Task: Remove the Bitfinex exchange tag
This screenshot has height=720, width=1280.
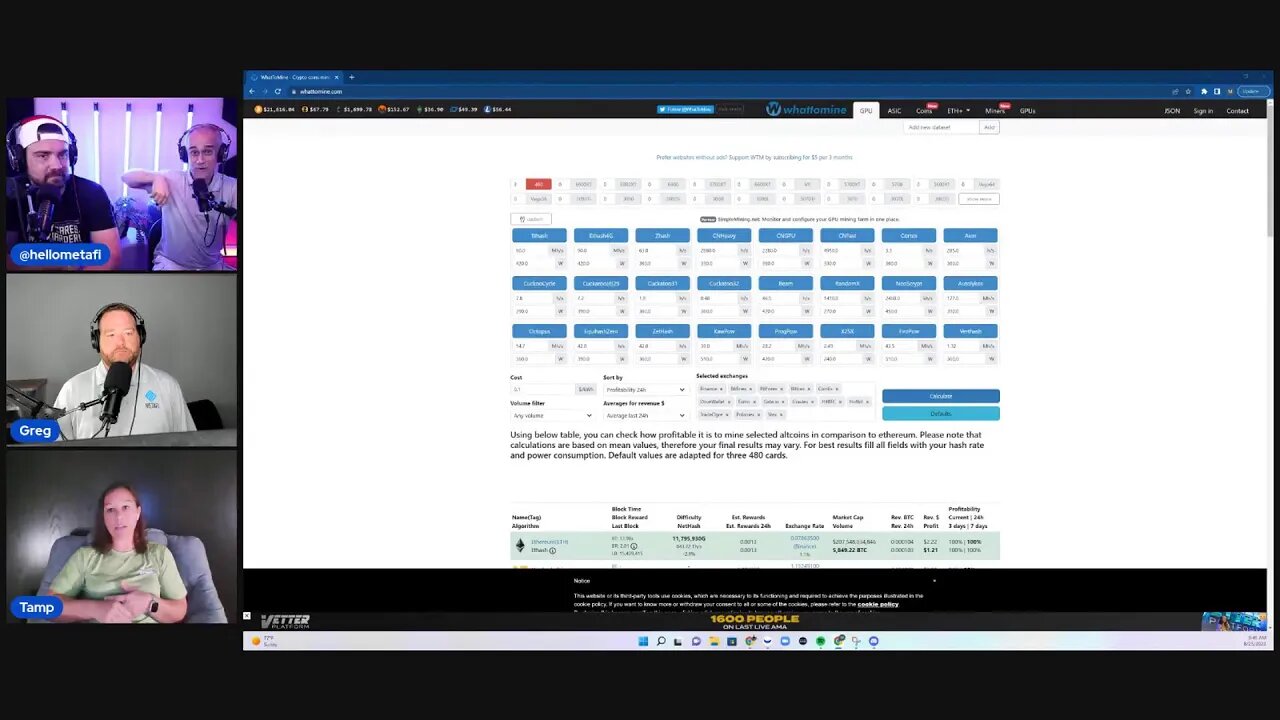Action: click(750, 388)
